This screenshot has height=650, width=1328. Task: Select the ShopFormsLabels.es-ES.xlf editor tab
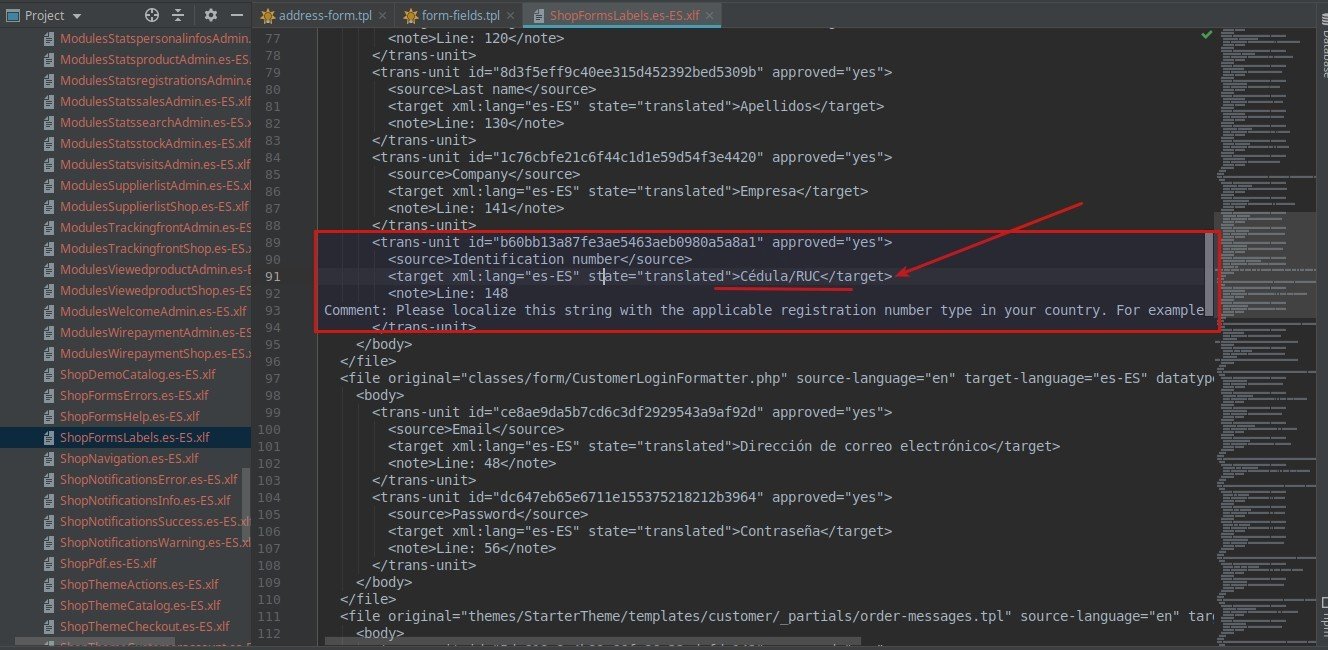(x=623, y=15)
